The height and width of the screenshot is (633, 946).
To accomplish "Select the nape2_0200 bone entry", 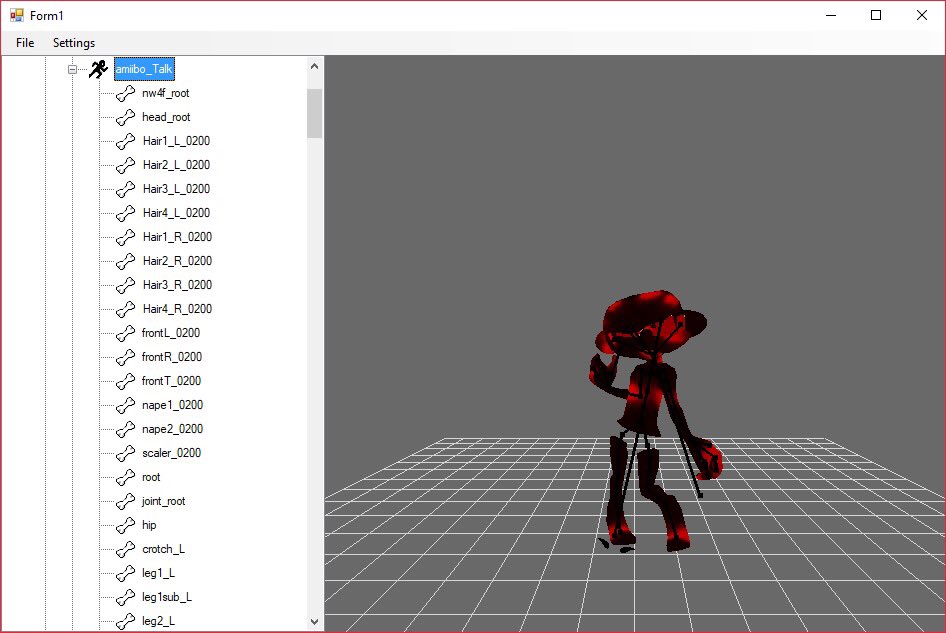I will pyautogui.click(x=172, y=429).
